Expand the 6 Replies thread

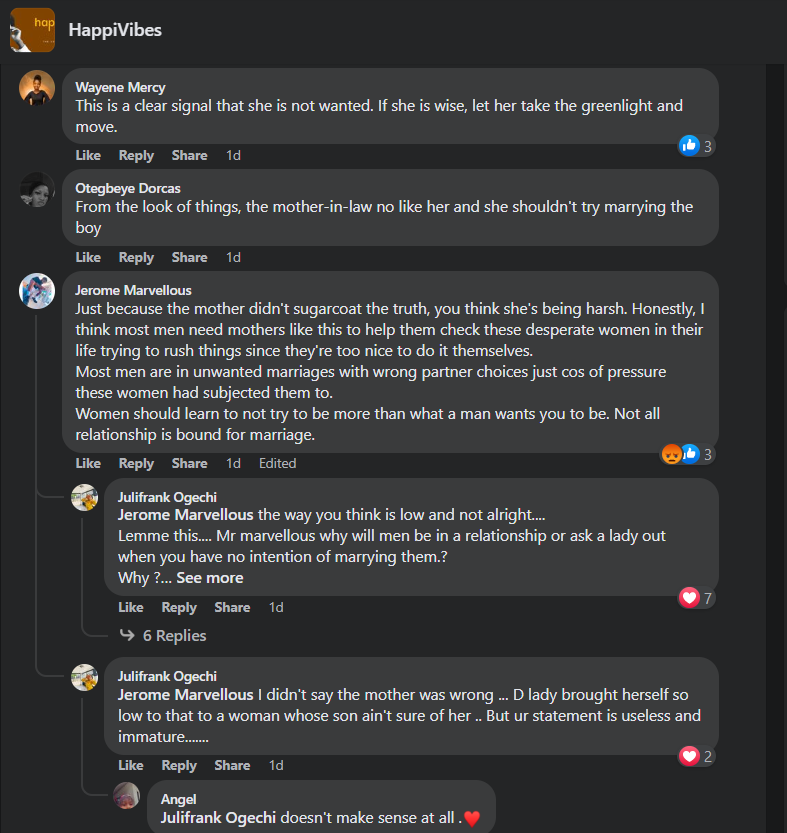pos(174,636)
